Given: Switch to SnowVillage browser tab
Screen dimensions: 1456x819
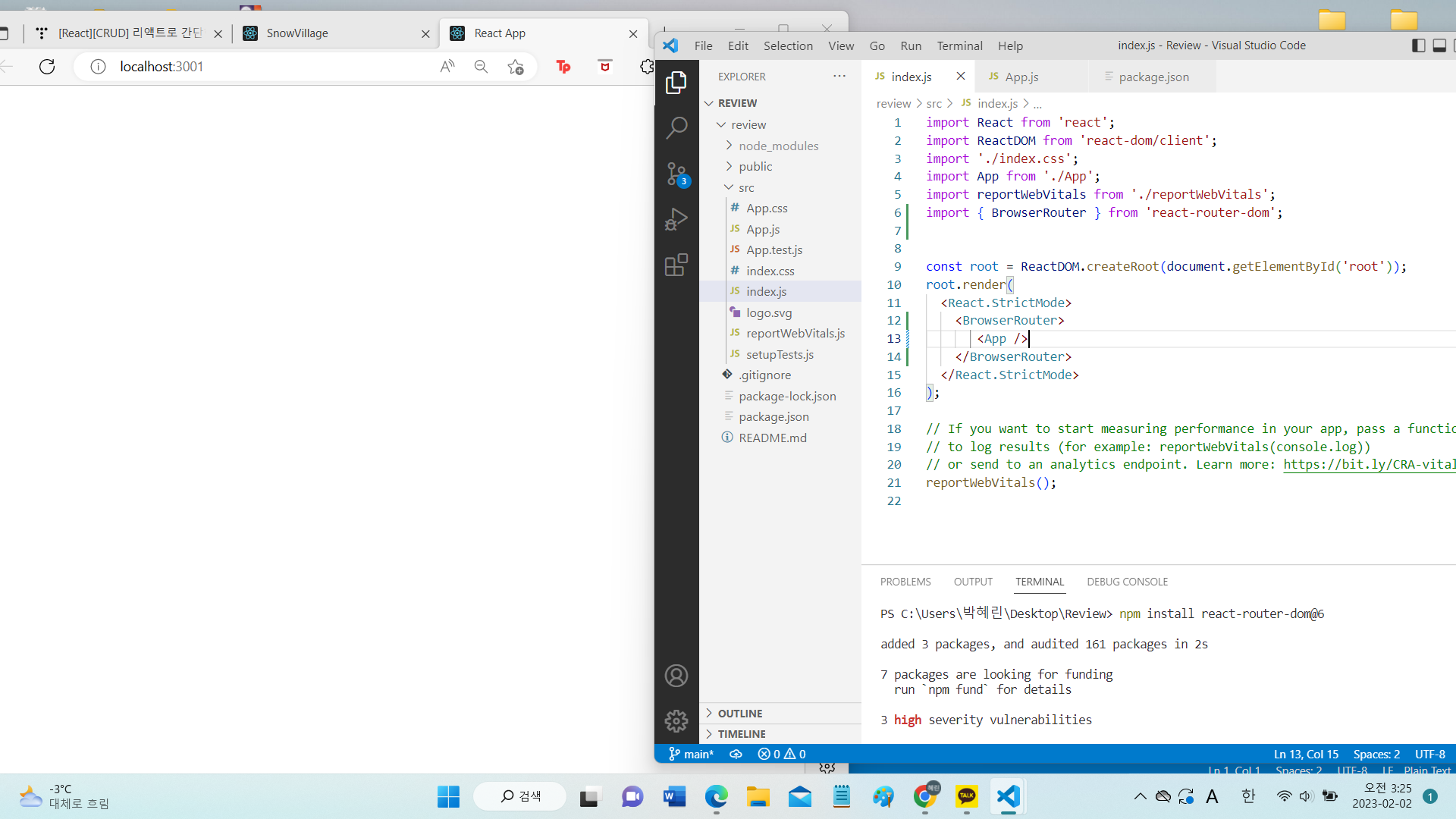Looking at the screenshot, I should [x=336, y=33].
